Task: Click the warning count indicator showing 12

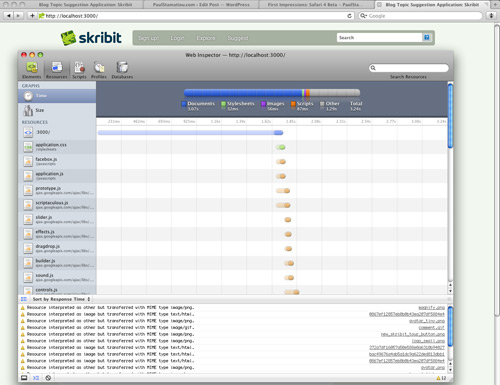Action: coord(441,378)
